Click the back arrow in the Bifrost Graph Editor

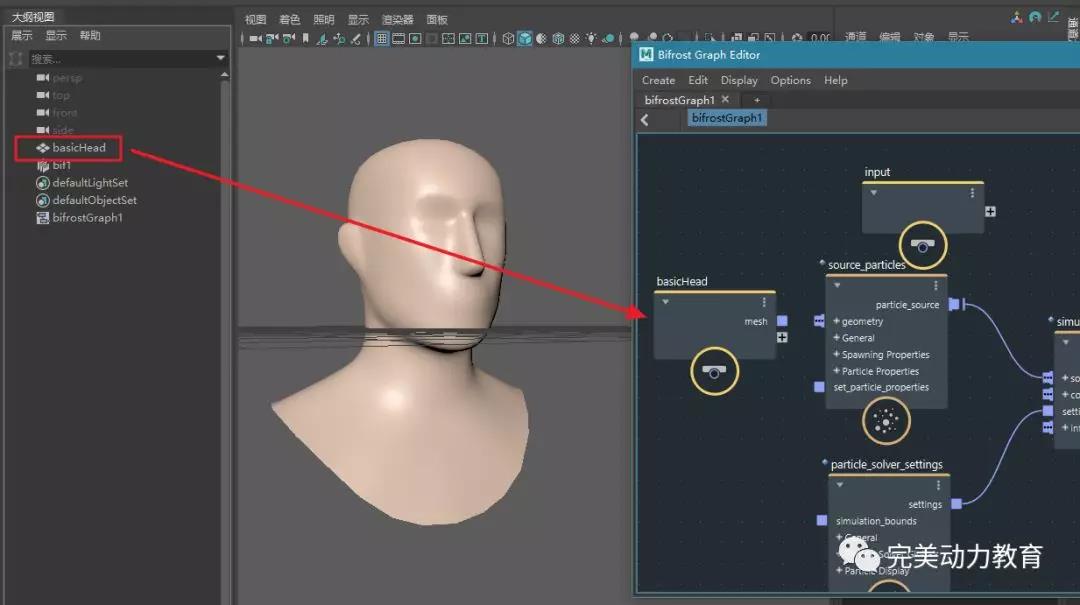(645, 120)
